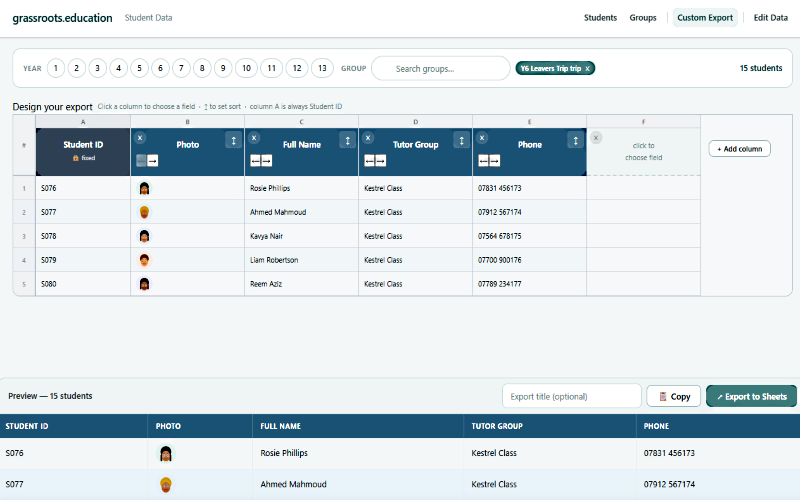Click Kavya Nair's photo avatar
Screen dimensions: 800x500
144,236
